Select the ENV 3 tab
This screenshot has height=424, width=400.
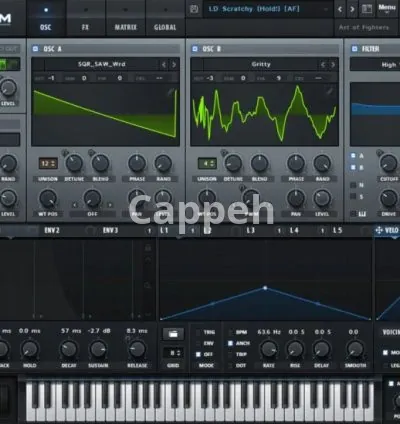(110, 230)
